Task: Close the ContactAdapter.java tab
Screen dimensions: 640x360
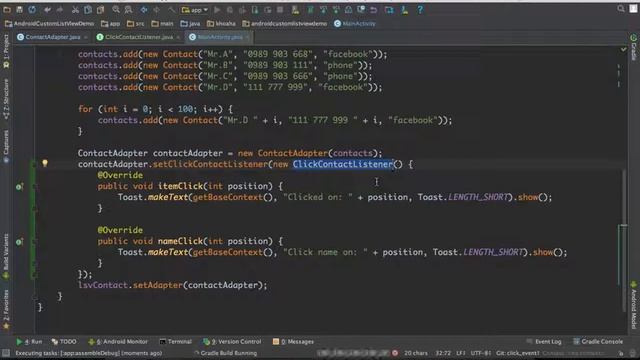Action: (86, 37)
